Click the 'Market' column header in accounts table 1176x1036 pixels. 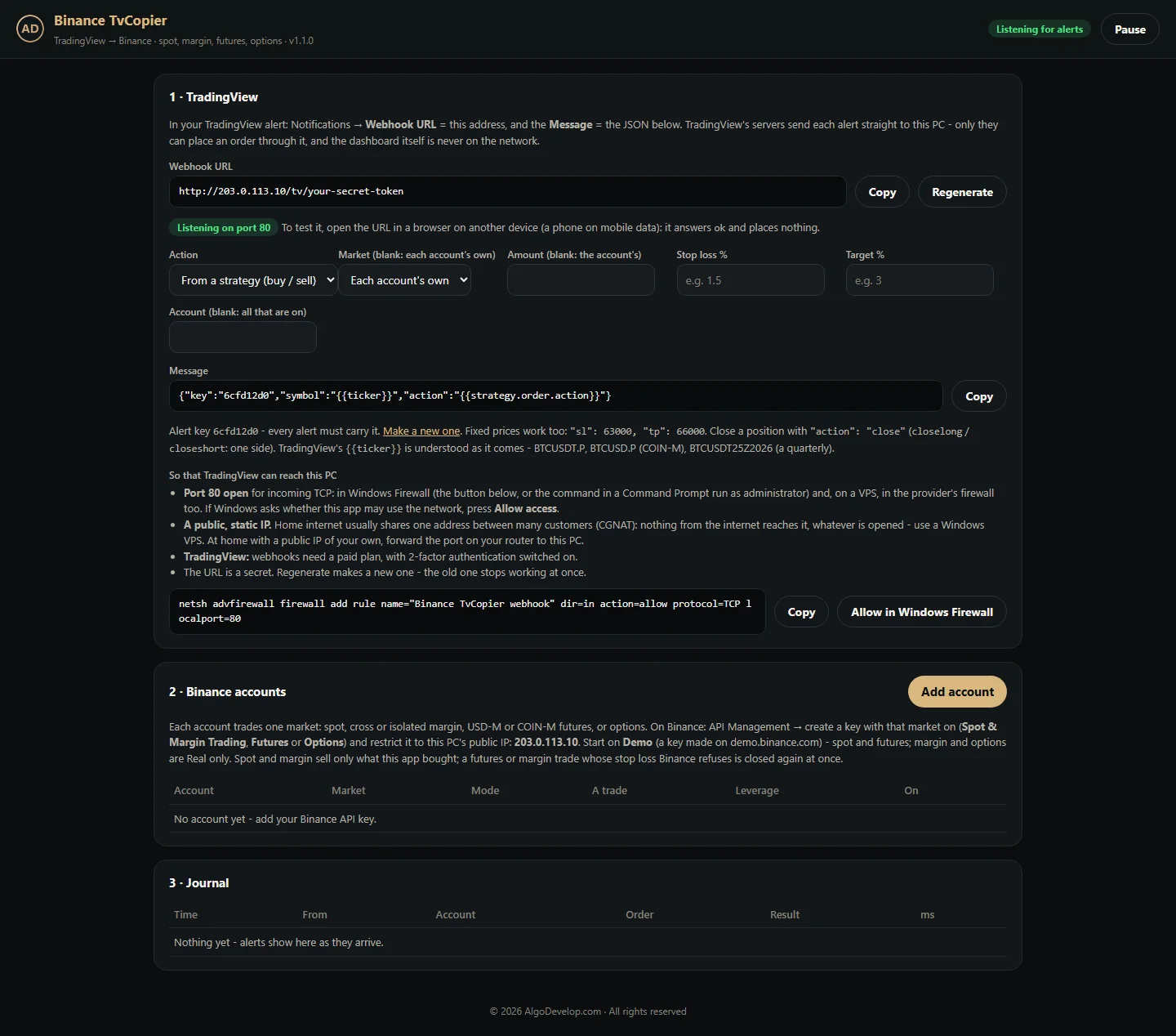[x=349, y=791]
